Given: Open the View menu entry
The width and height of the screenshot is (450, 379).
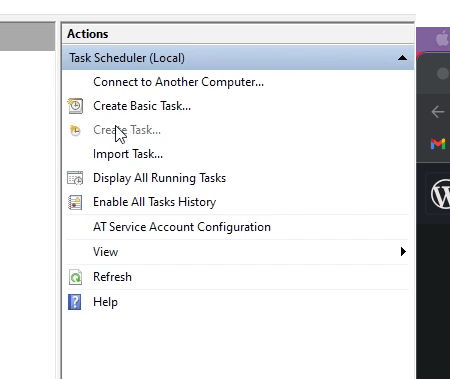Looking at the screenshot, I should point(105,252).
